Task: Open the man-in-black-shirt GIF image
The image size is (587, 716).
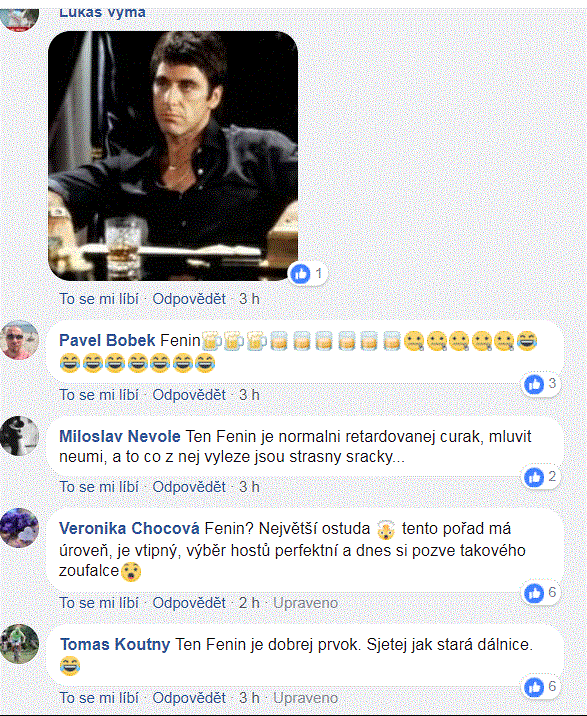Action: tap(173, 156)
